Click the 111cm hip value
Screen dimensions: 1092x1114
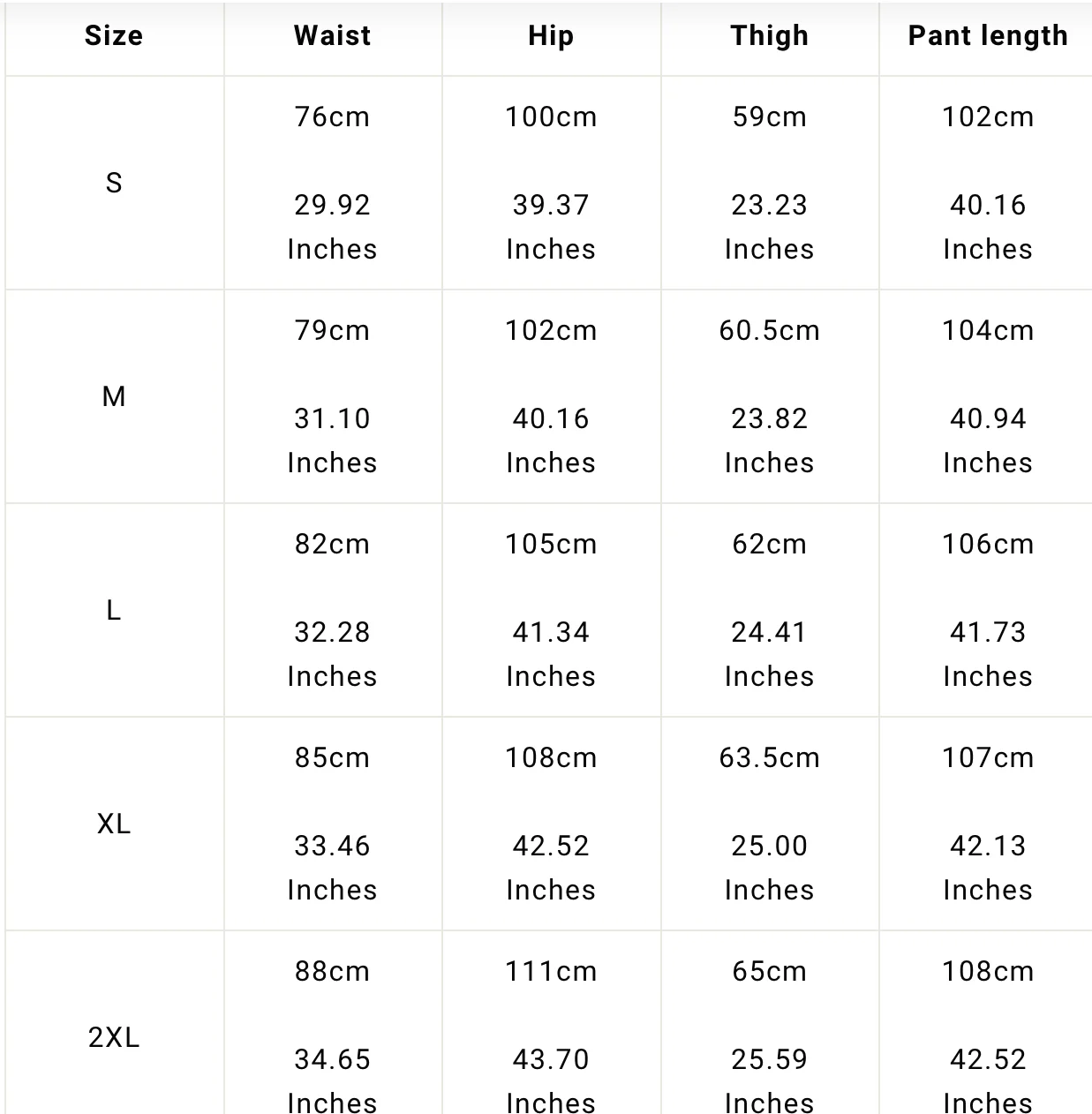[x=551, y=972]
